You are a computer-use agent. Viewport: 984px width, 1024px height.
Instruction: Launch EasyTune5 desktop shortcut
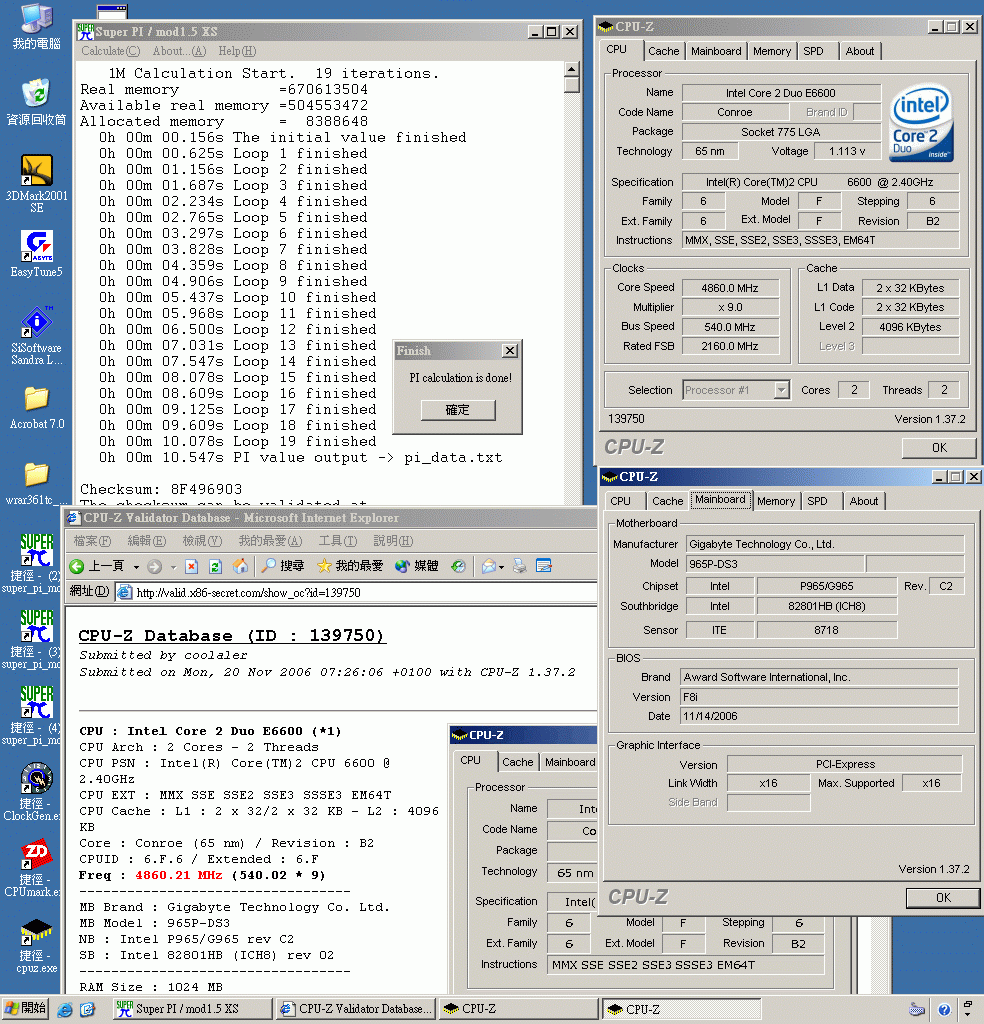(x=37, y=254)
